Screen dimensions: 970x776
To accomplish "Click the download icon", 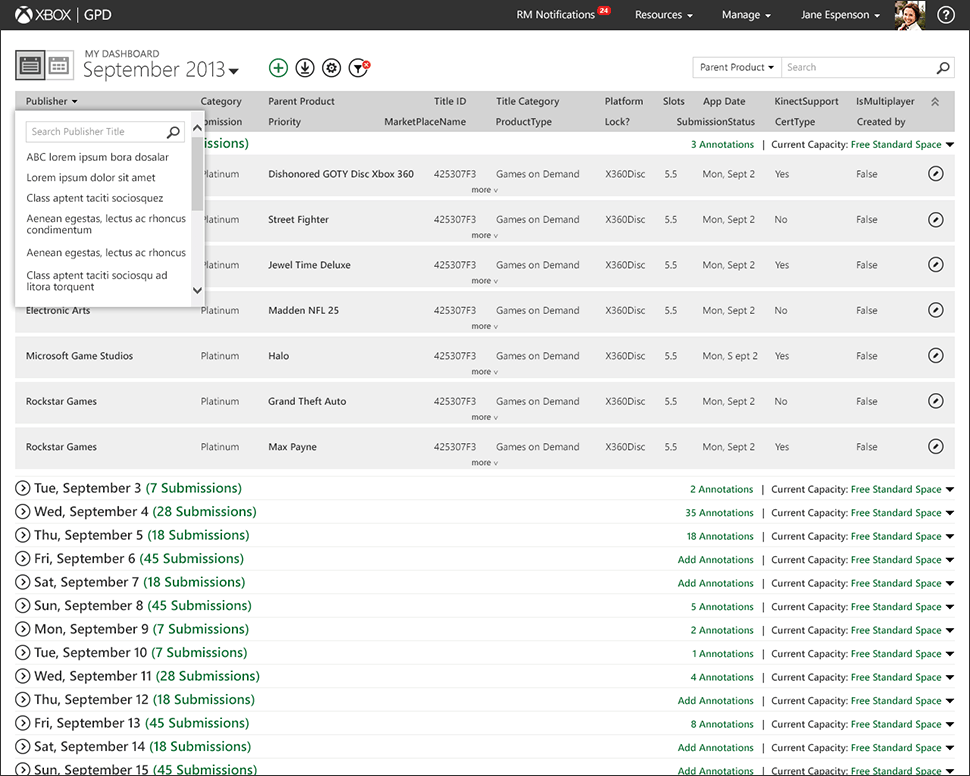I will (x=305, y=67).
